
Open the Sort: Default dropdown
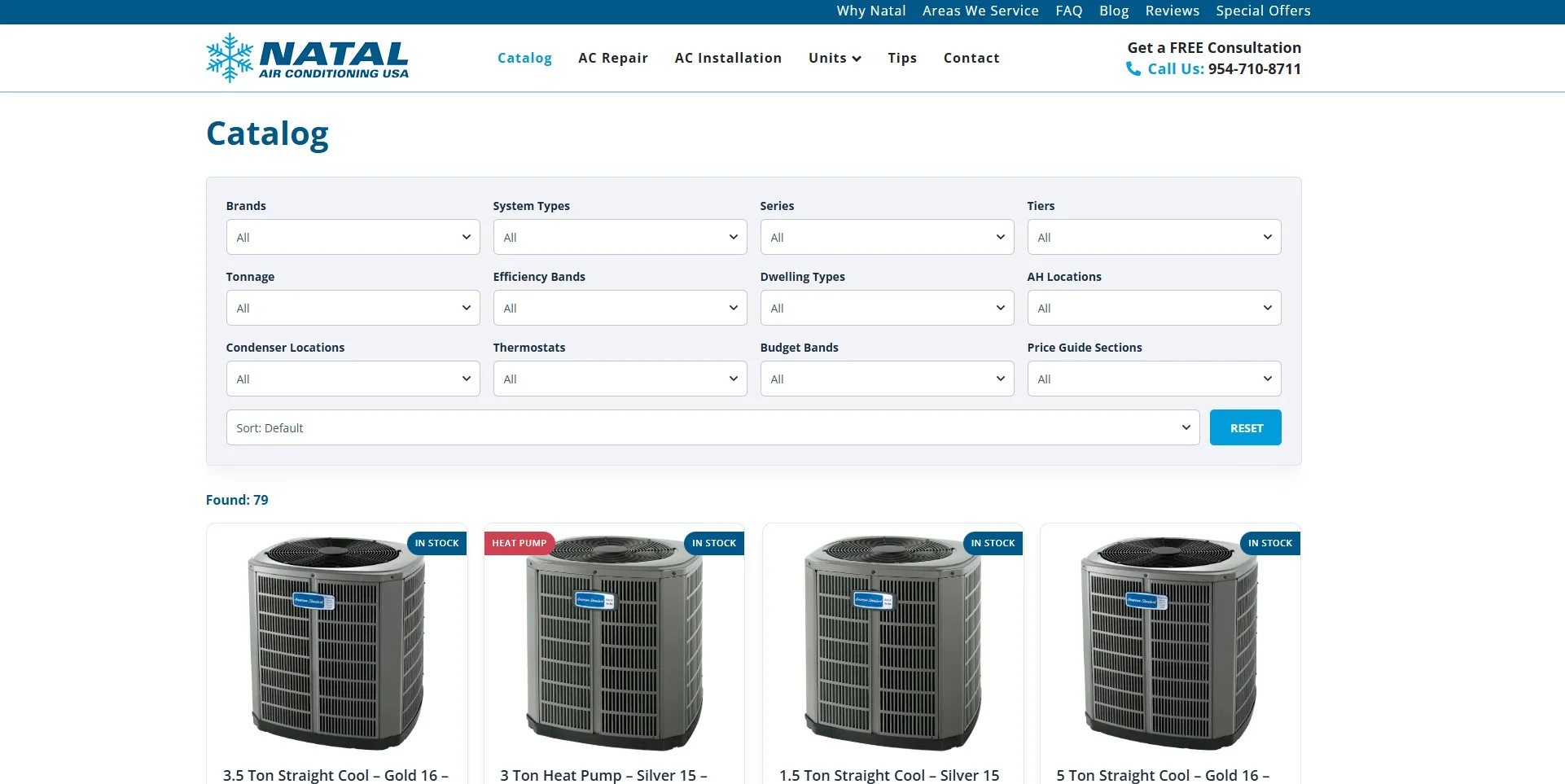click(712, 427)
